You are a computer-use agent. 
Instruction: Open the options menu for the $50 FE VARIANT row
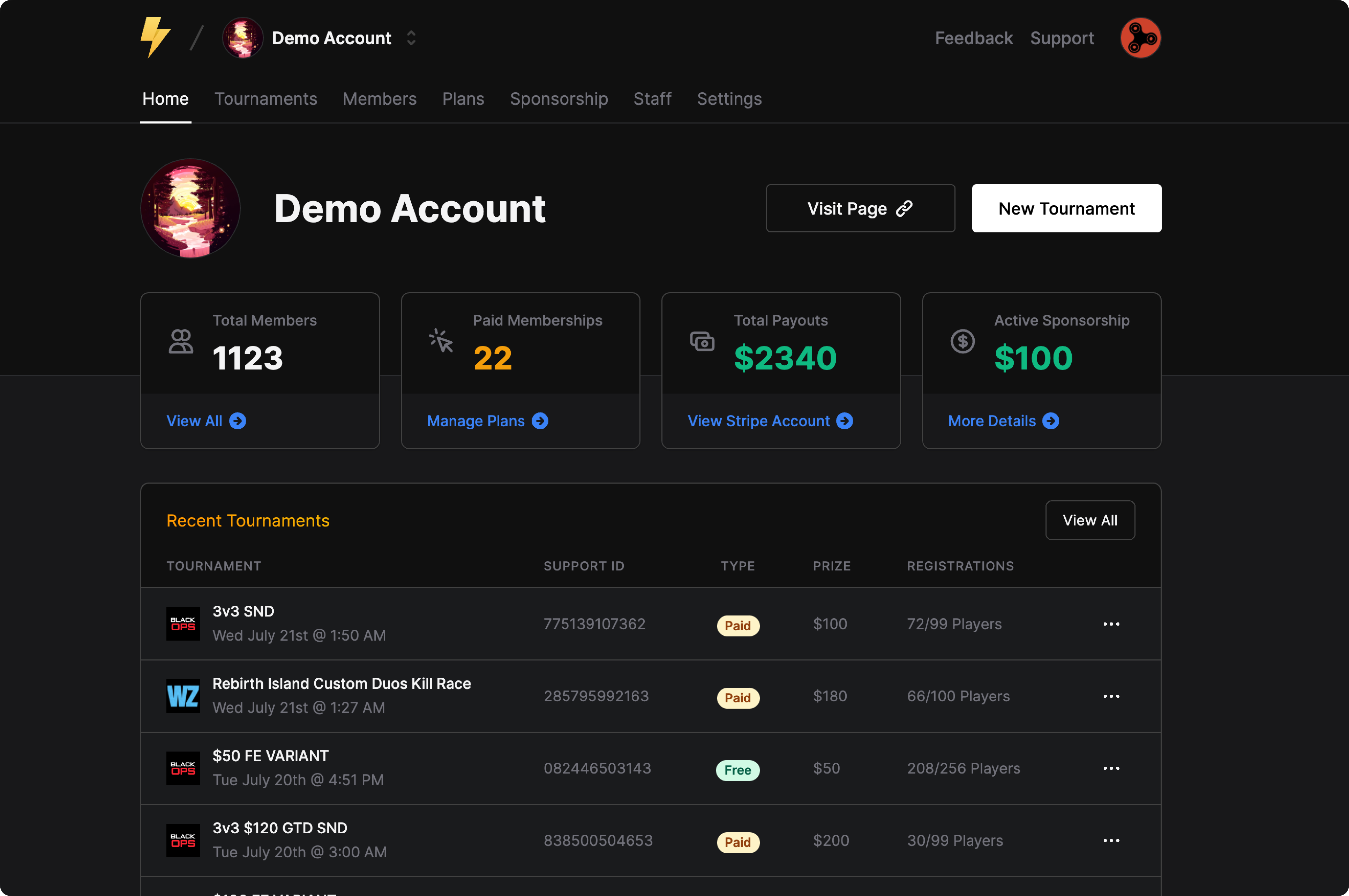pos(1111,768)
